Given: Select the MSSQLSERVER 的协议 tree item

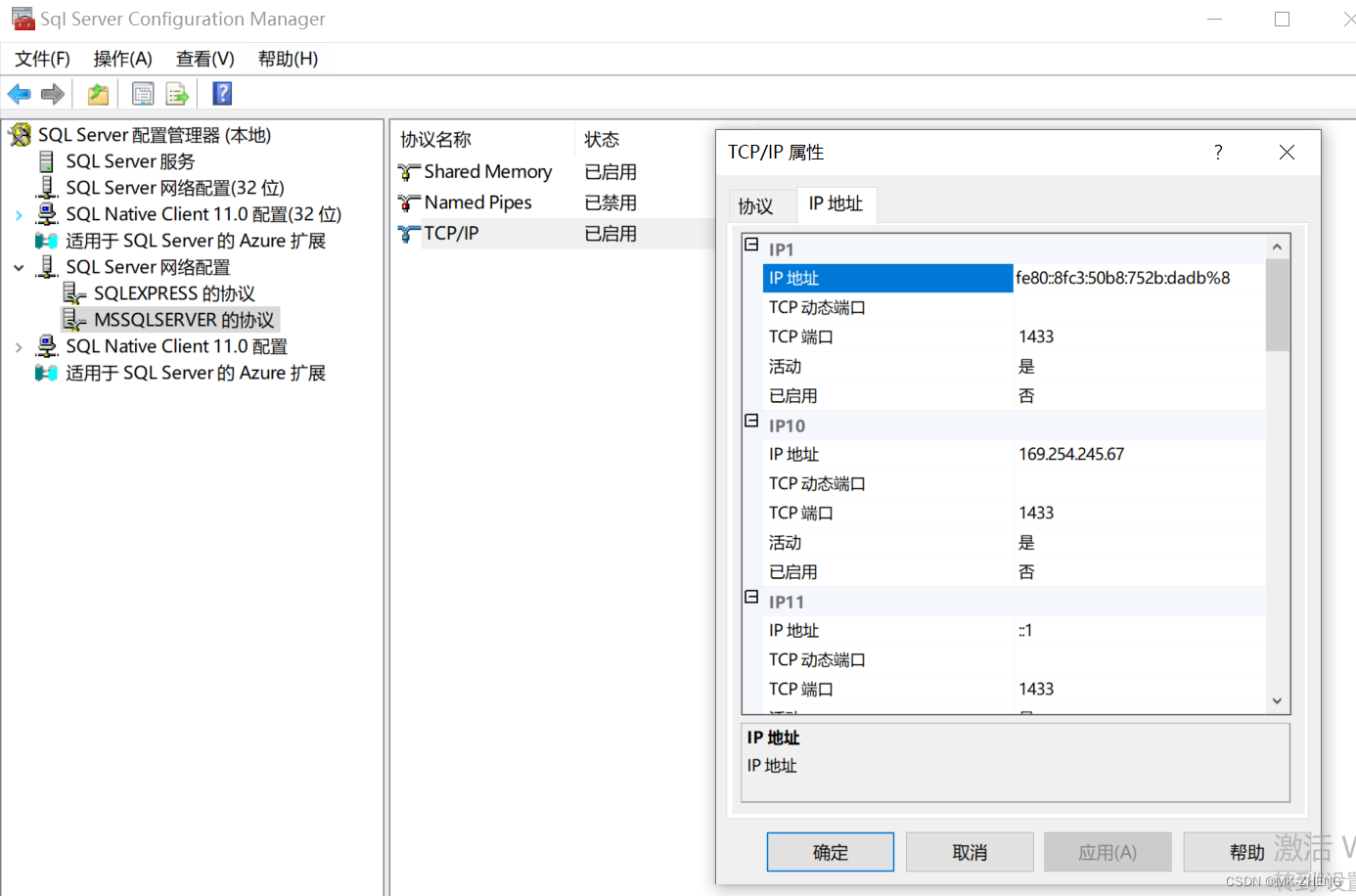Looking at the screenshot, I should click(184, 320).
